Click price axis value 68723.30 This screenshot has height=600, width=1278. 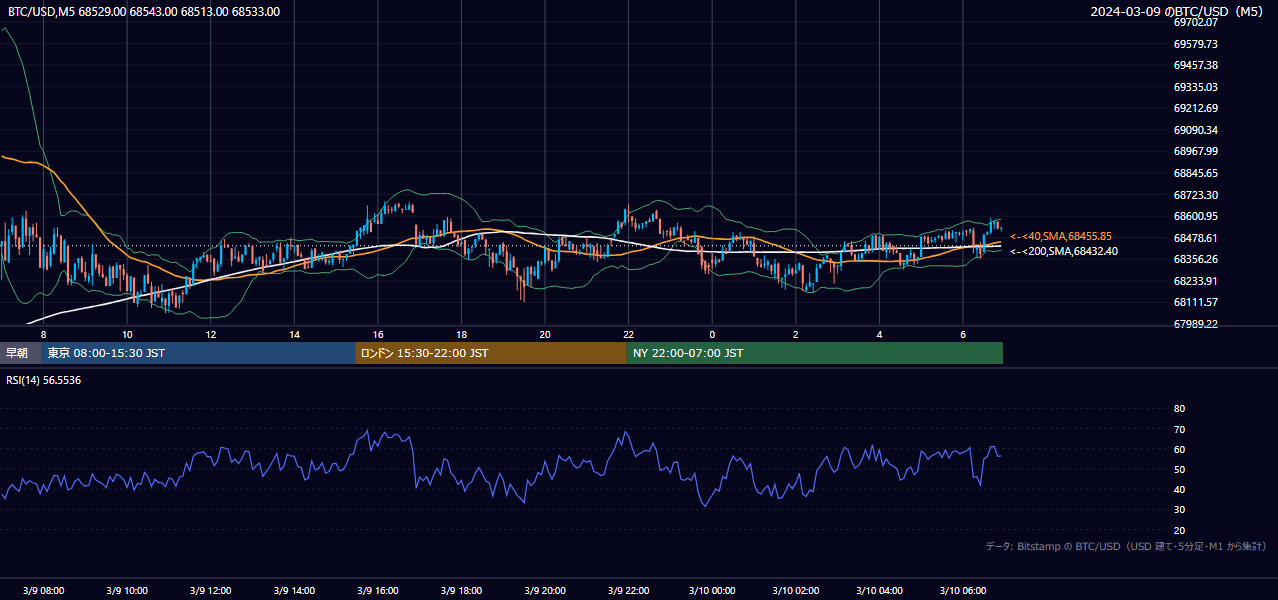pos(1195,195)
